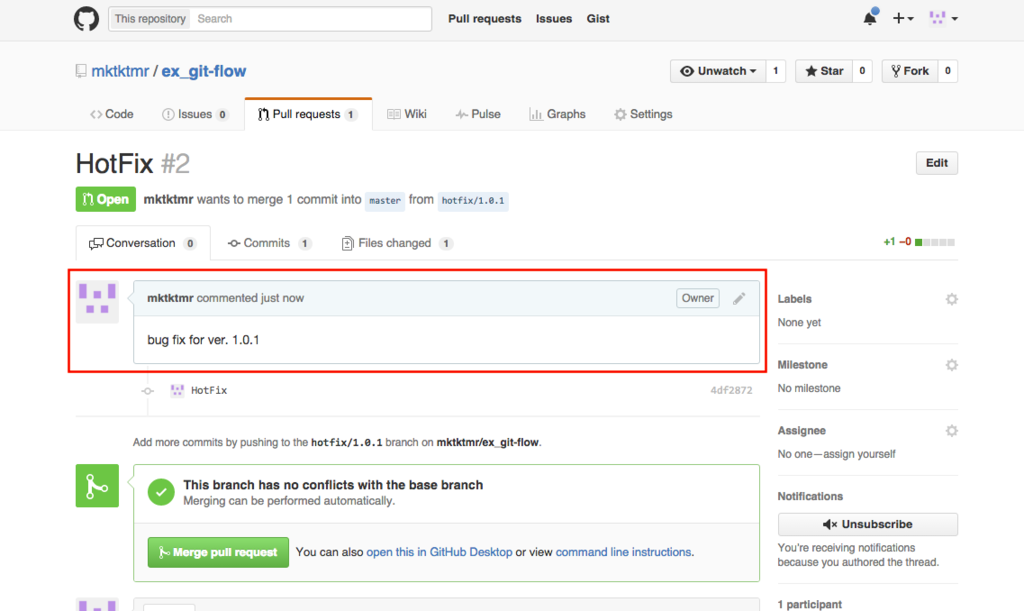Image resolution: width=1024 pixels, height=611 pixels.
Task: Select the Pull requests repo tab
Action: click(308, 114)
